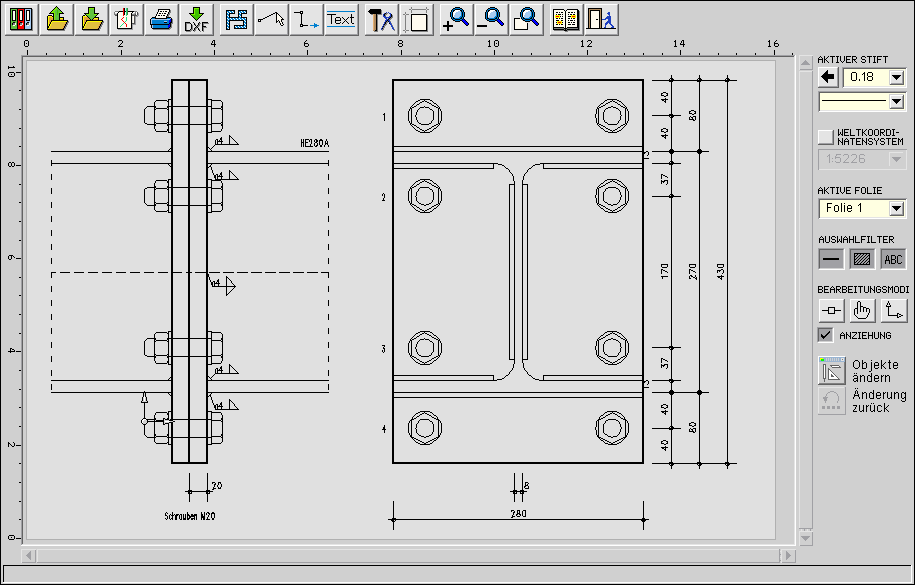Screen dimensions: 915x585
Task: Select the Text tool in toolbar
Action: [341, 19]
